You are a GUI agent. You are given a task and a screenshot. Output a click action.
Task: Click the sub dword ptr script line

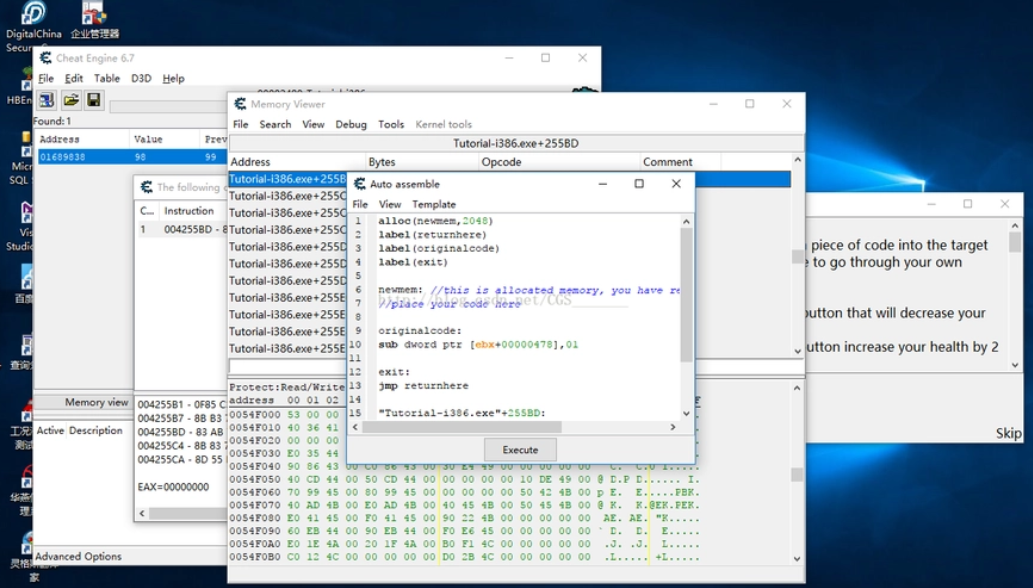tap(478, 344)
